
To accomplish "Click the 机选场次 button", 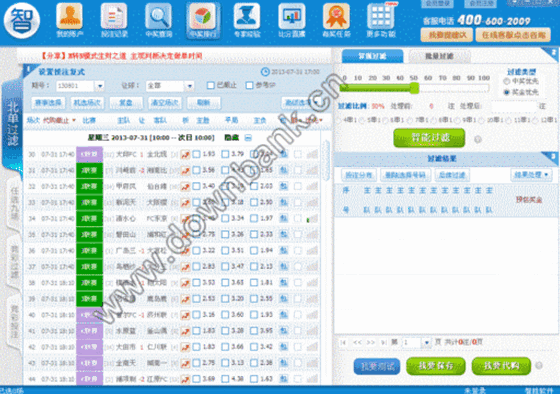I will pos(87,103).
